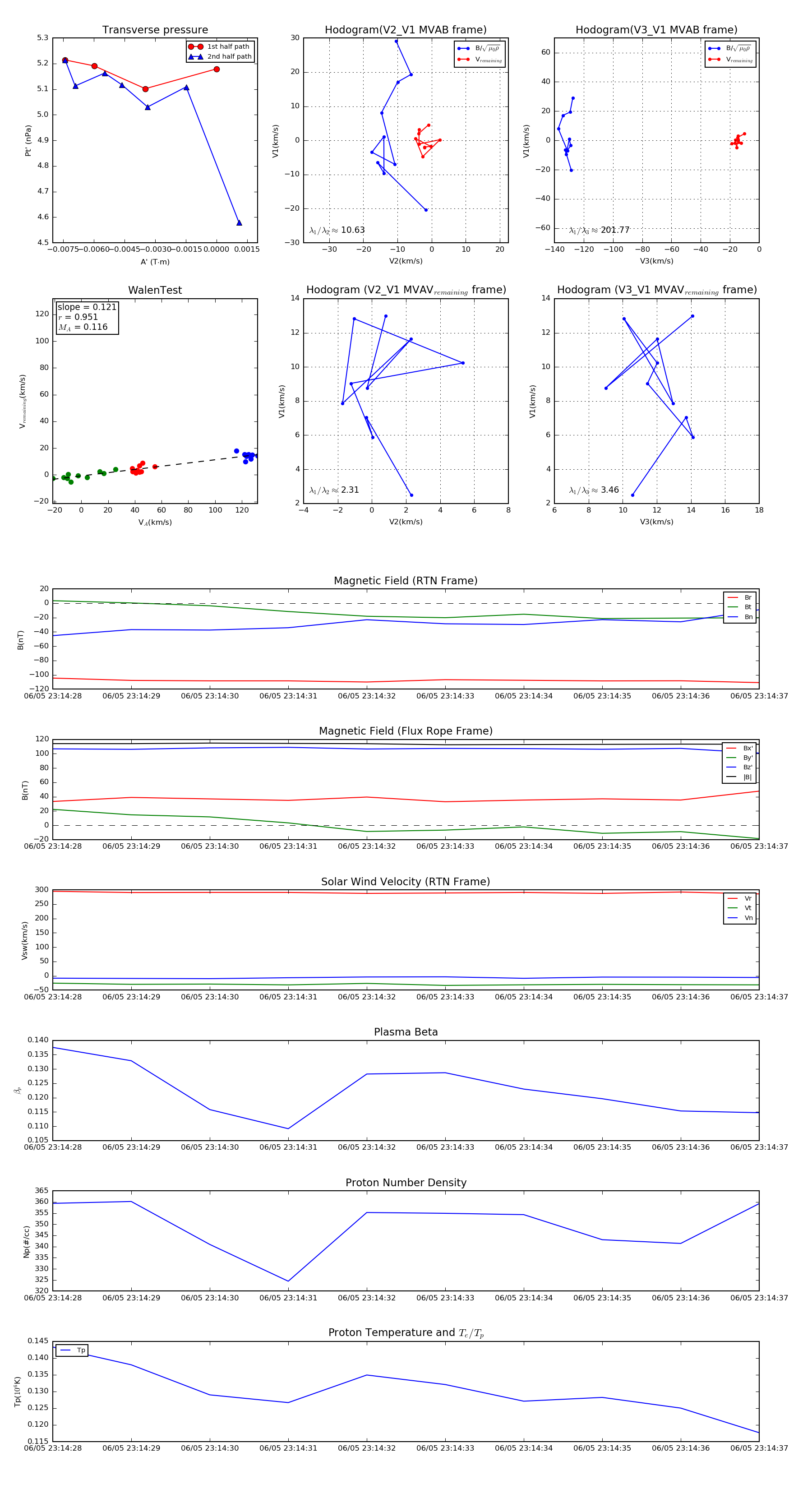Image resolution: width=812 pixels, height=1489 pixels.
Task: Click the "Pt' (nPa)" y-axis label
Action: click(28, 140)
